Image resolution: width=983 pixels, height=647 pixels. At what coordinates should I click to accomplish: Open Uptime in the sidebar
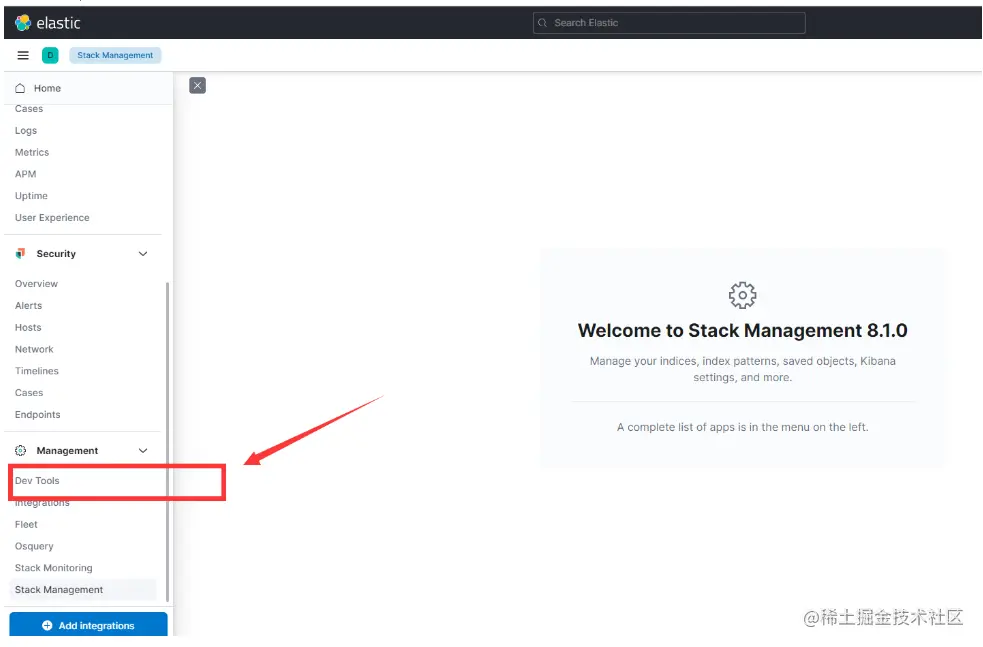click(x=31, y=196)
